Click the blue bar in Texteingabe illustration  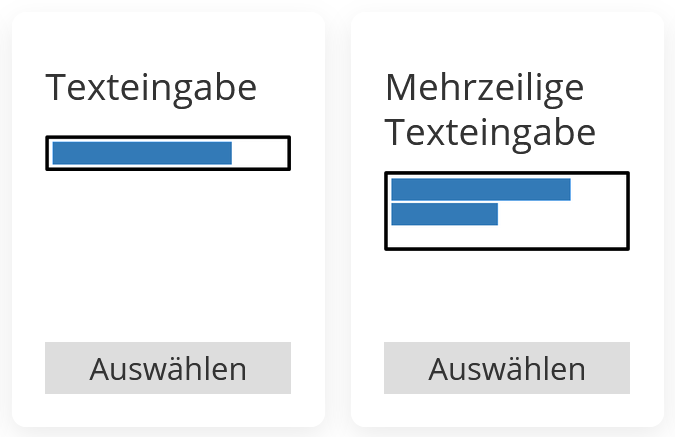tap(142, 153)
